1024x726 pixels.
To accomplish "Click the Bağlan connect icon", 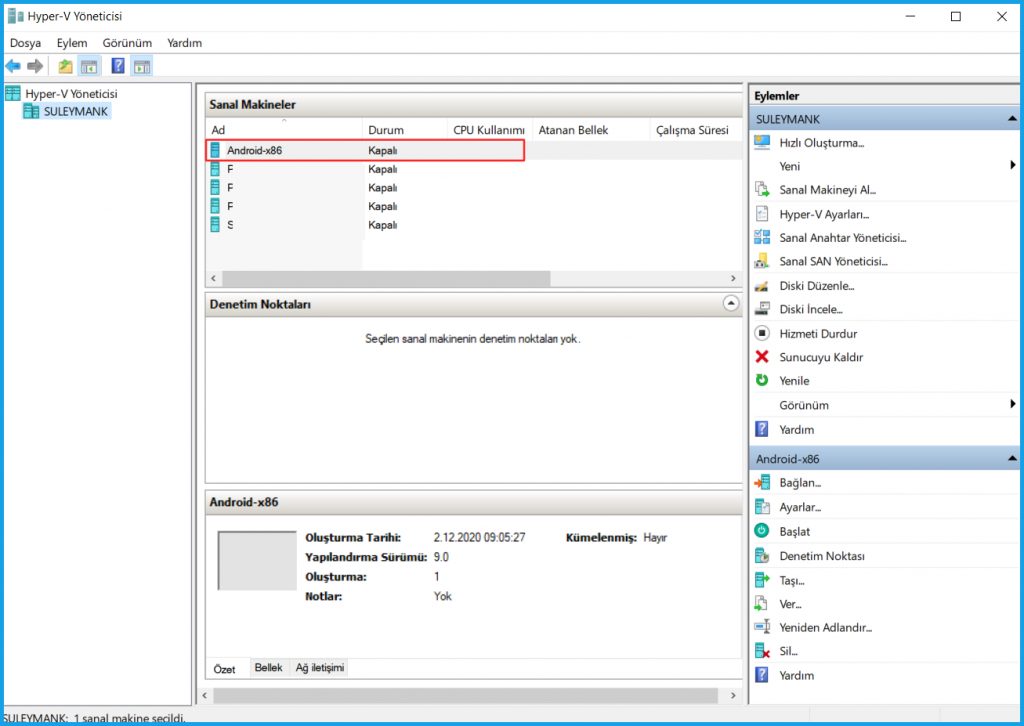I will coord(761,482).
